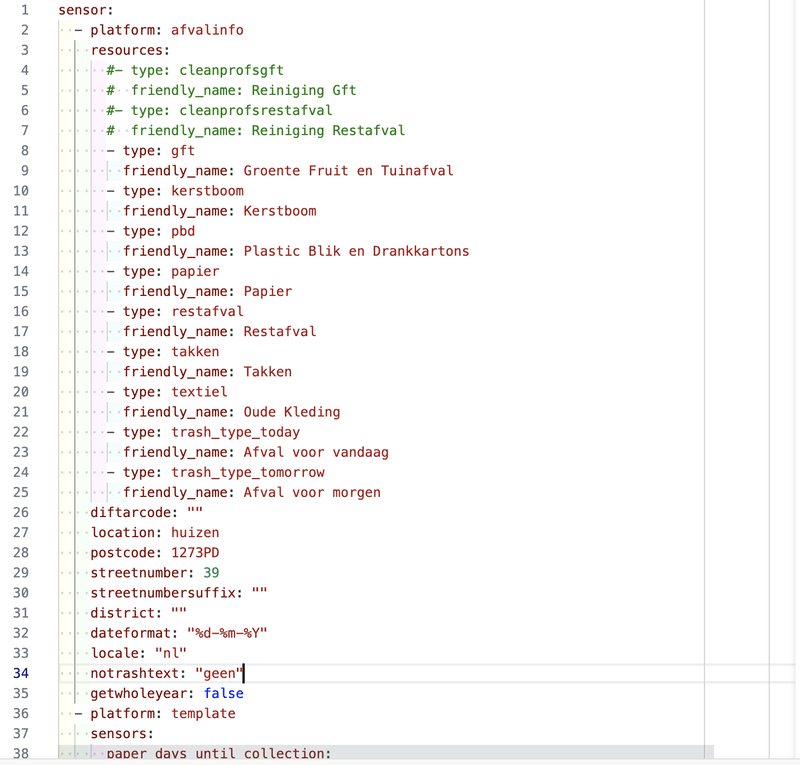Click 'papier' type value on line 14
This screenshot has width=800, height=765.
(195, 271)
